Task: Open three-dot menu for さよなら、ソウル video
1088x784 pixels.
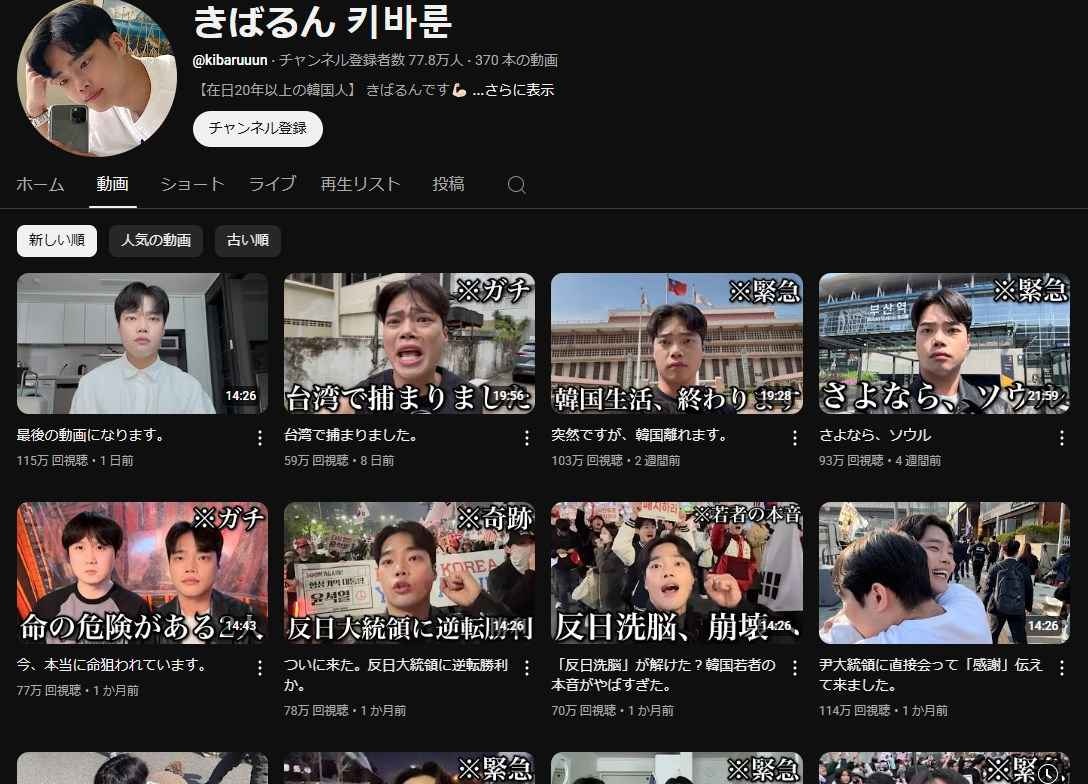Action: (x=1062, y=438)
